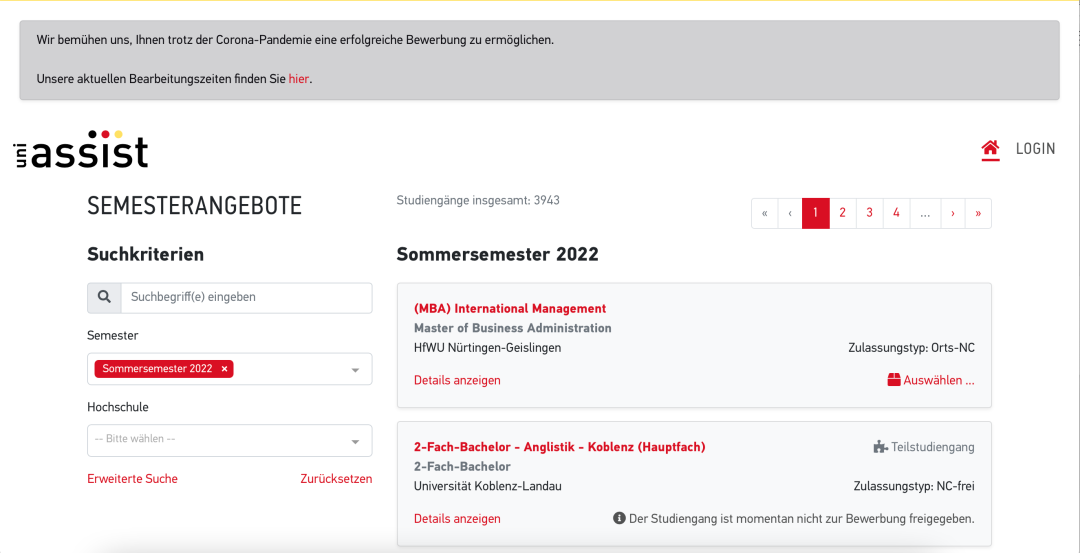Click the red box icon by Auswählen
1080x553 pixels.
coord(894,380)
